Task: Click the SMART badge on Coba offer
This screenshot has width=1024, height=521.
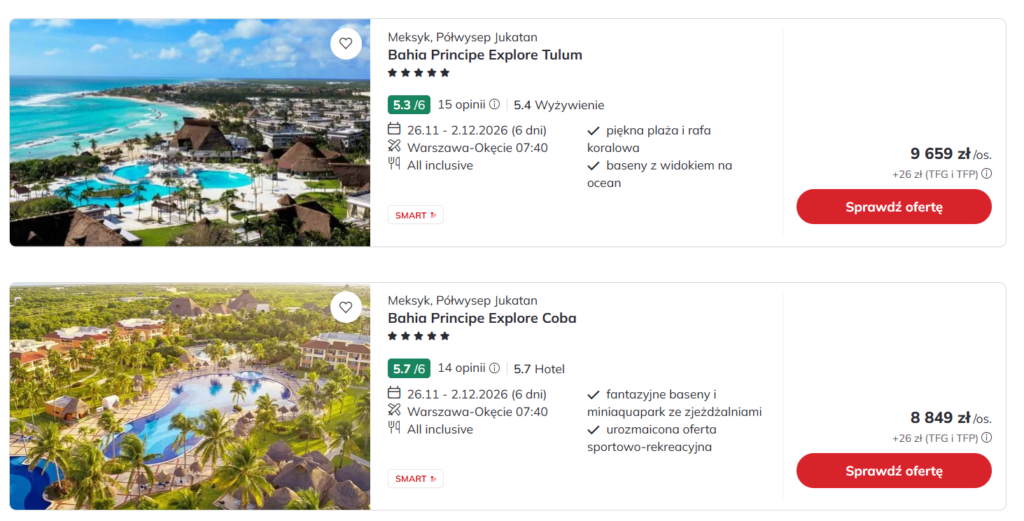Action: pos(415,479)
